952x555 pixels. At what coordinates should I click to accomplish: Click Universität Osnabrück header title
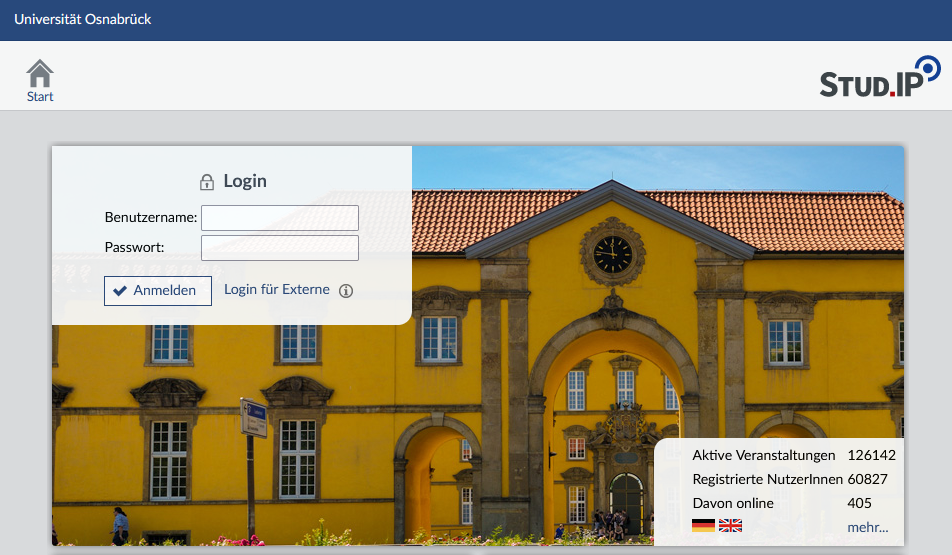[83, 19]
